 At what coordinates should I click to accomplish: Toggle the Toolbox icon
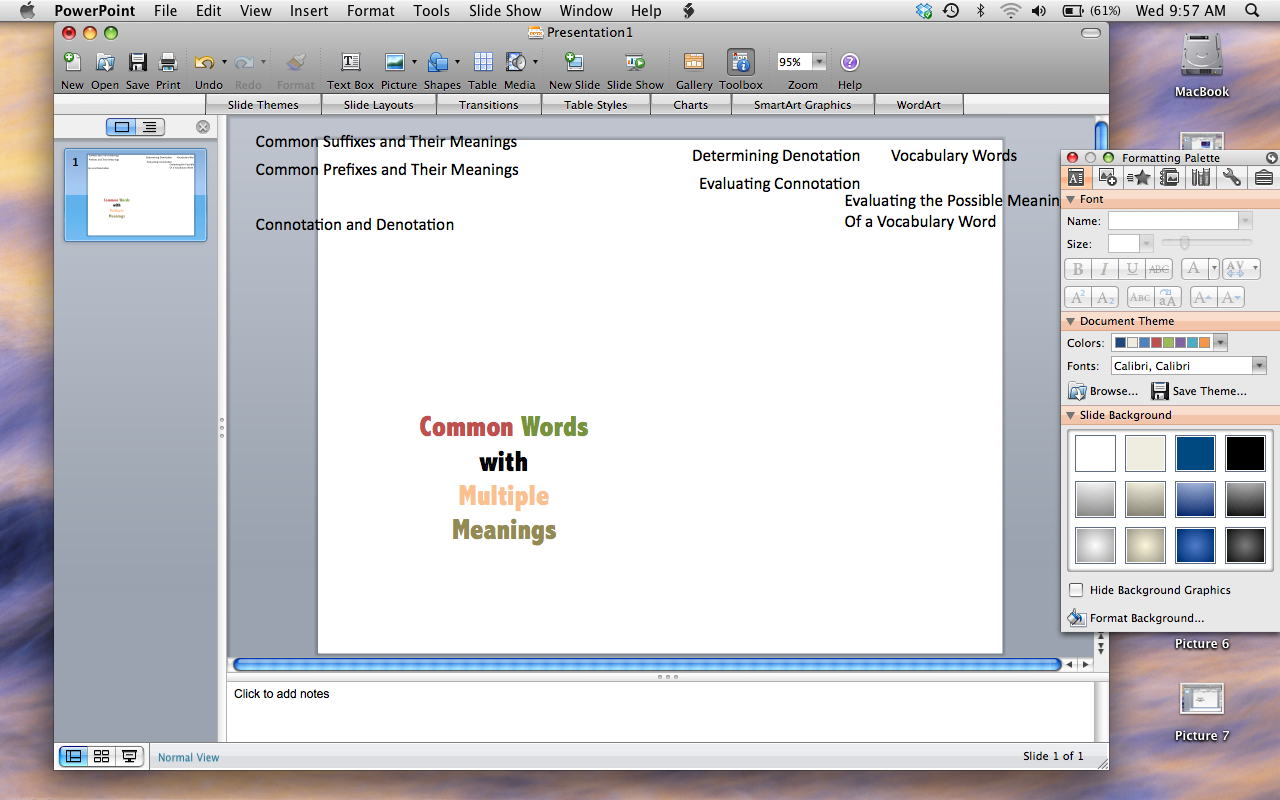(740, 63)
